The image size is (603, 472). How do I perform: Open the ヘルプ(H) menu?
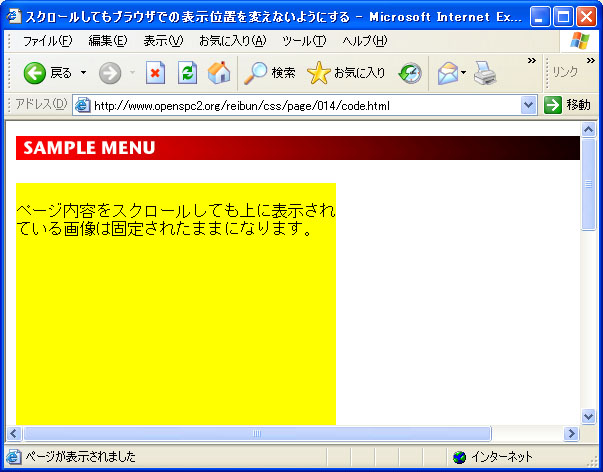[365, 41]
